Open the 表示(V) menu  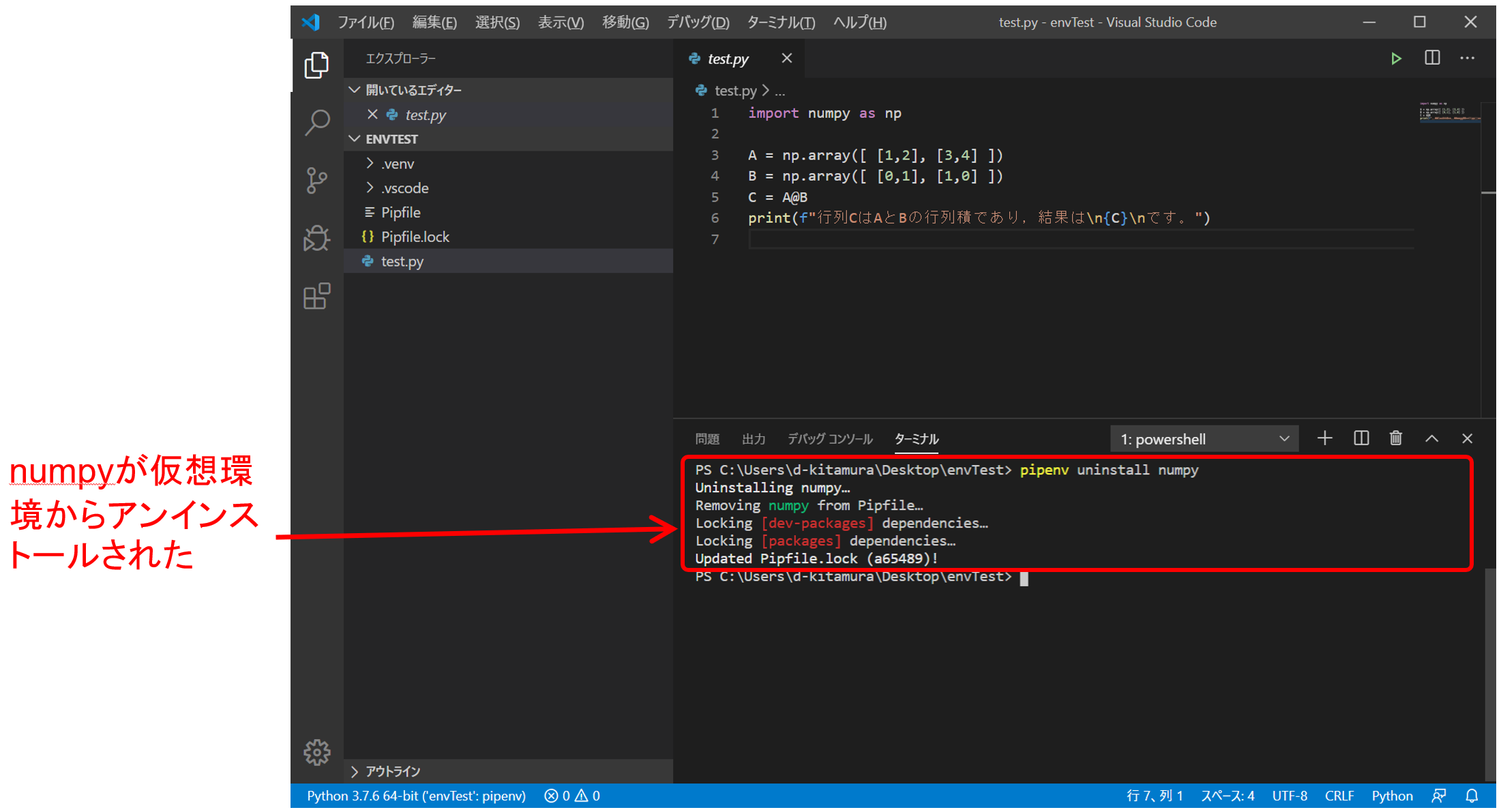tap(561, 22)
